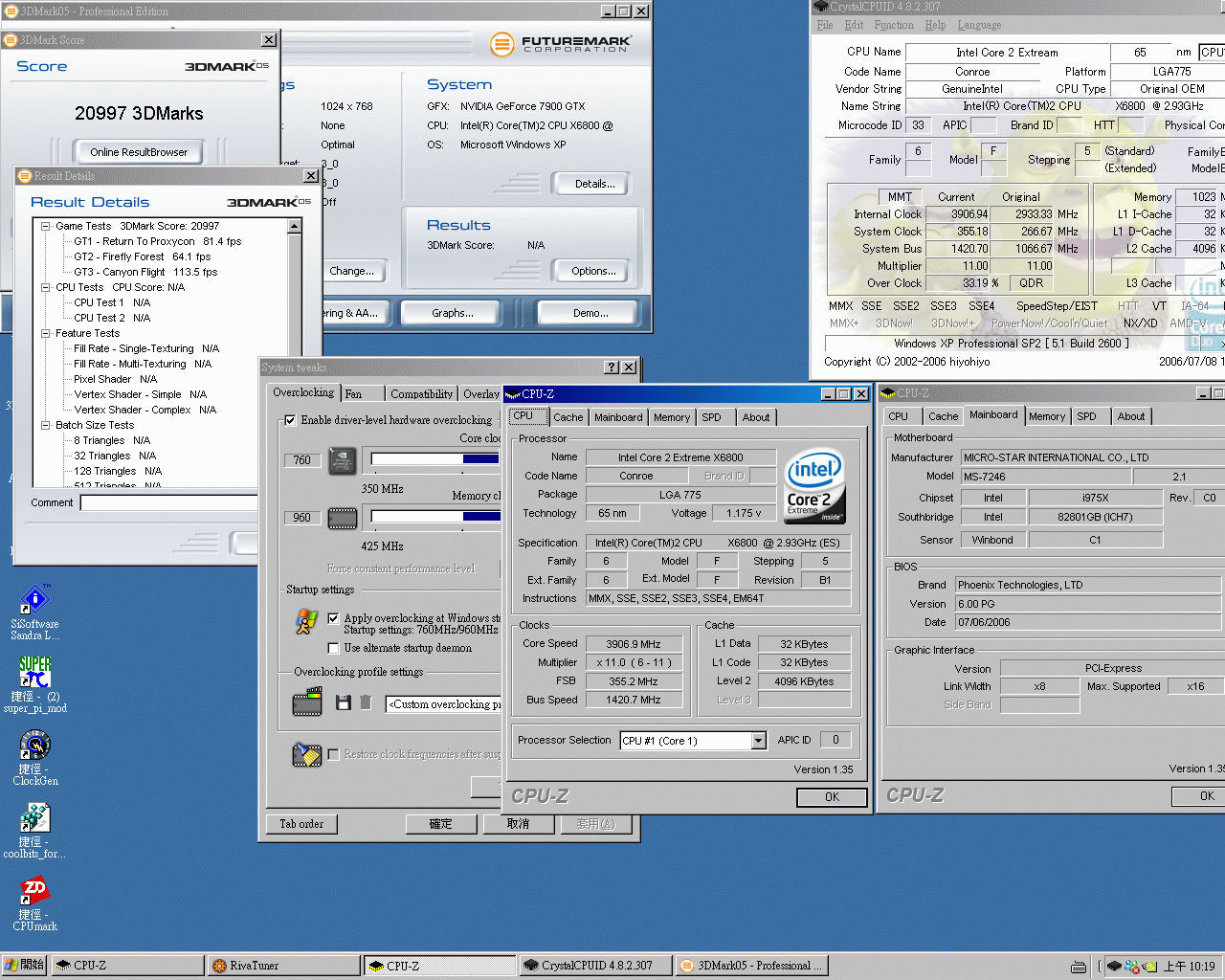Image resolution: width=1225 pixels, height=980 pixels.
Task: Click the black chip icon in the system tray
Action: pyautogui.click(x=1114, y=966)
